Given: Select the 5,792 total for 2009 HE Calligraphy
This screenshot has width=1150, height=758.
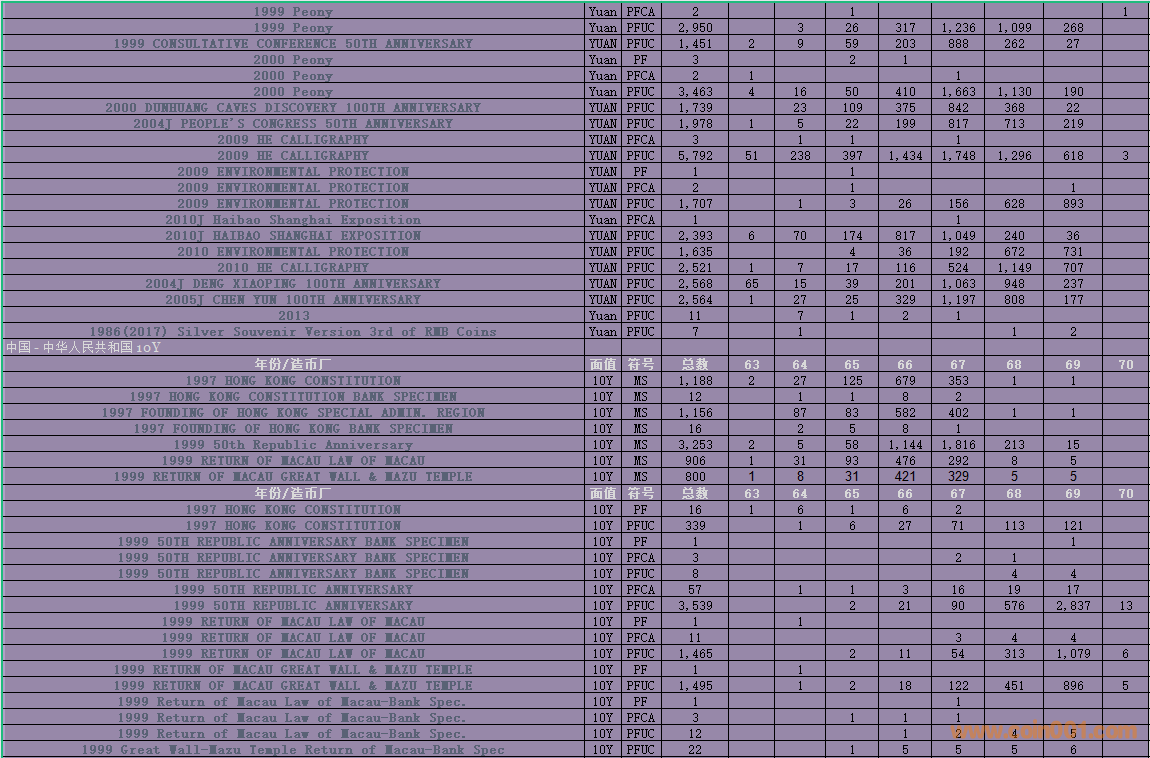Looking at the screenshot, I should tap(694, 156).
